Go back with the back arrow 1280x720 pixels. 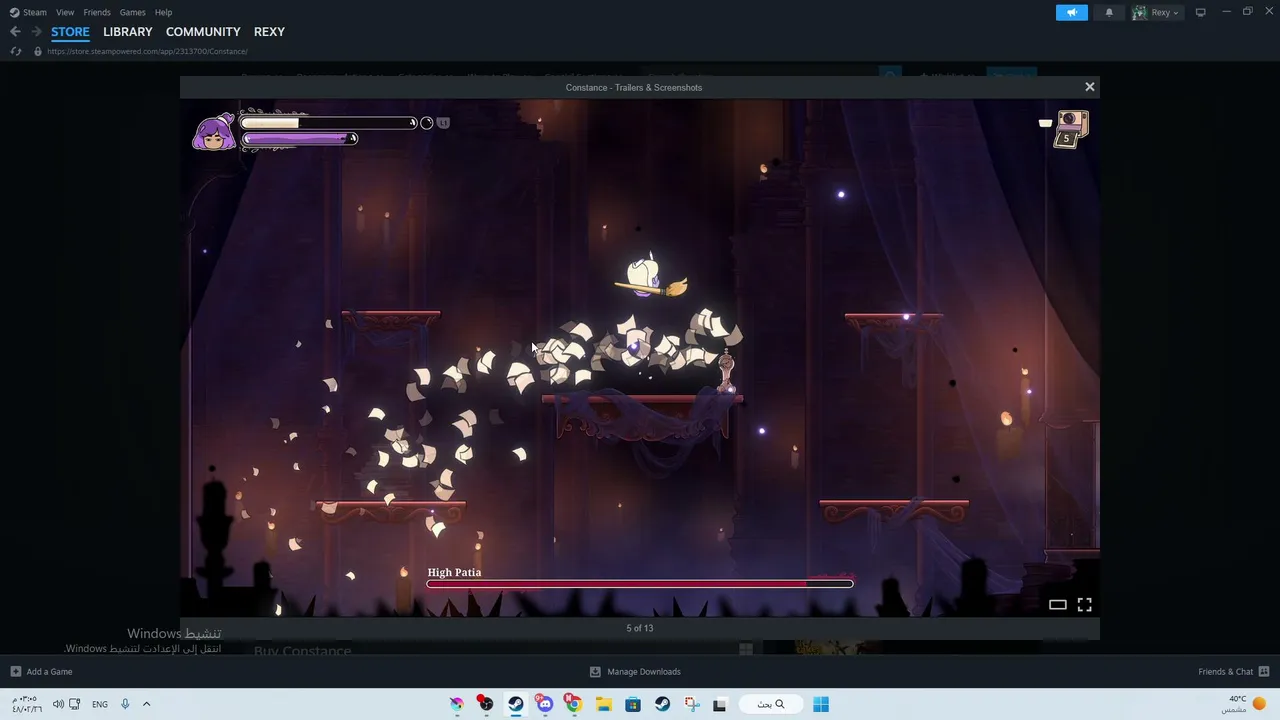(x=15, y=32)
